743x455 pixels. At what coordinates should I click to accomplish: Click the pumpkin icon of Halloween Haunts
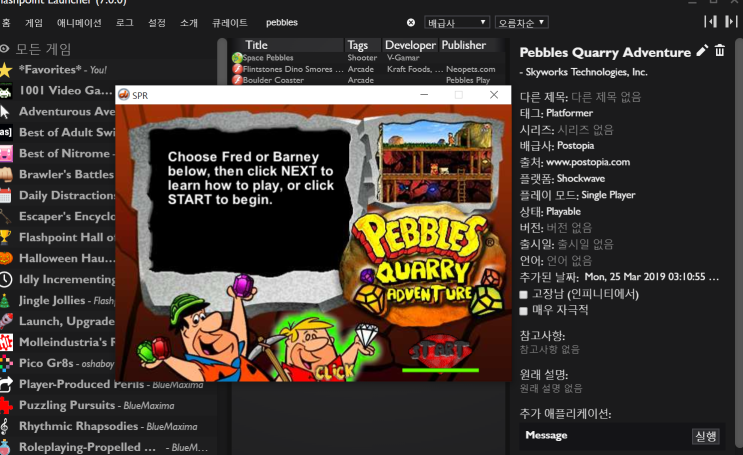(6, 258)
